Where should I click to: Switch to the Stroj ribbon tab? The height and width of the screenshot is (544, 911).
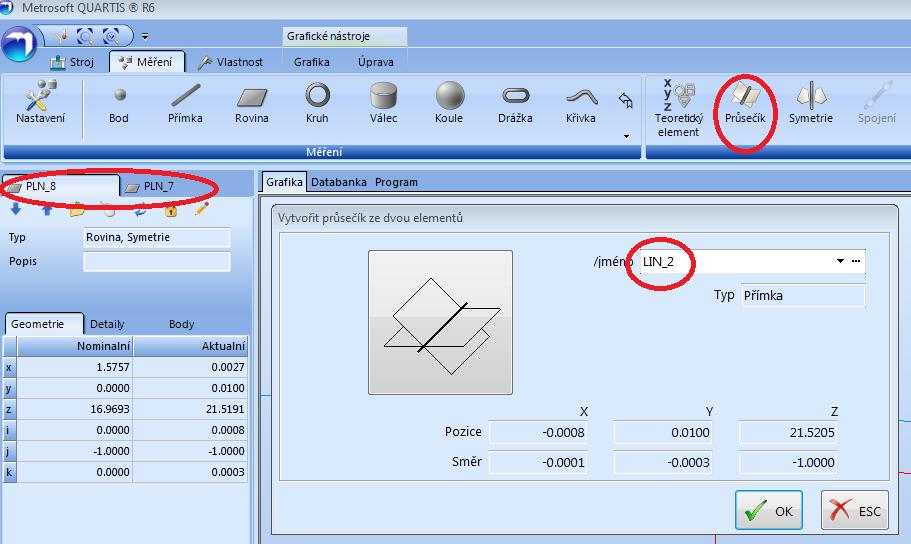pyautogui.click(x=71, y=62)
